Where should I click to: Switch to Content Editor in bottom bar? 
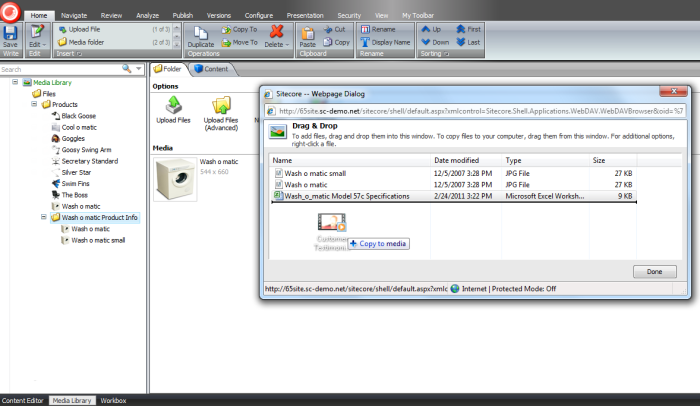pos(23,401)
